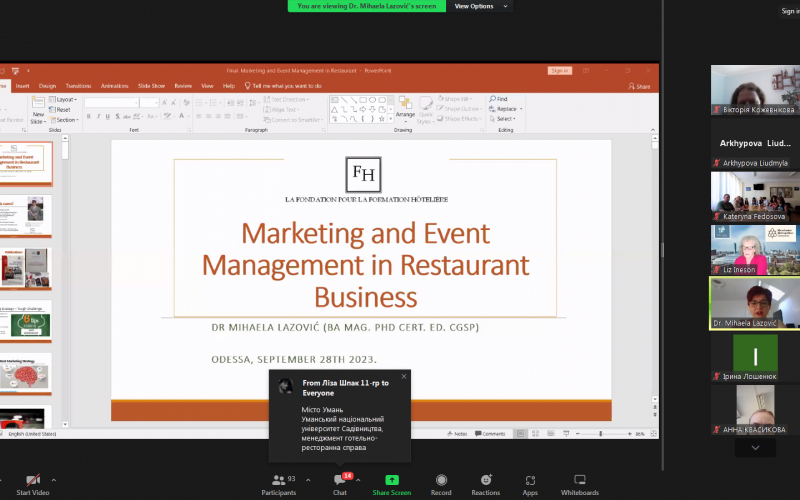Start video in Zoom toolbar
The image size is (800, 500).
click(x=33, y=485)
